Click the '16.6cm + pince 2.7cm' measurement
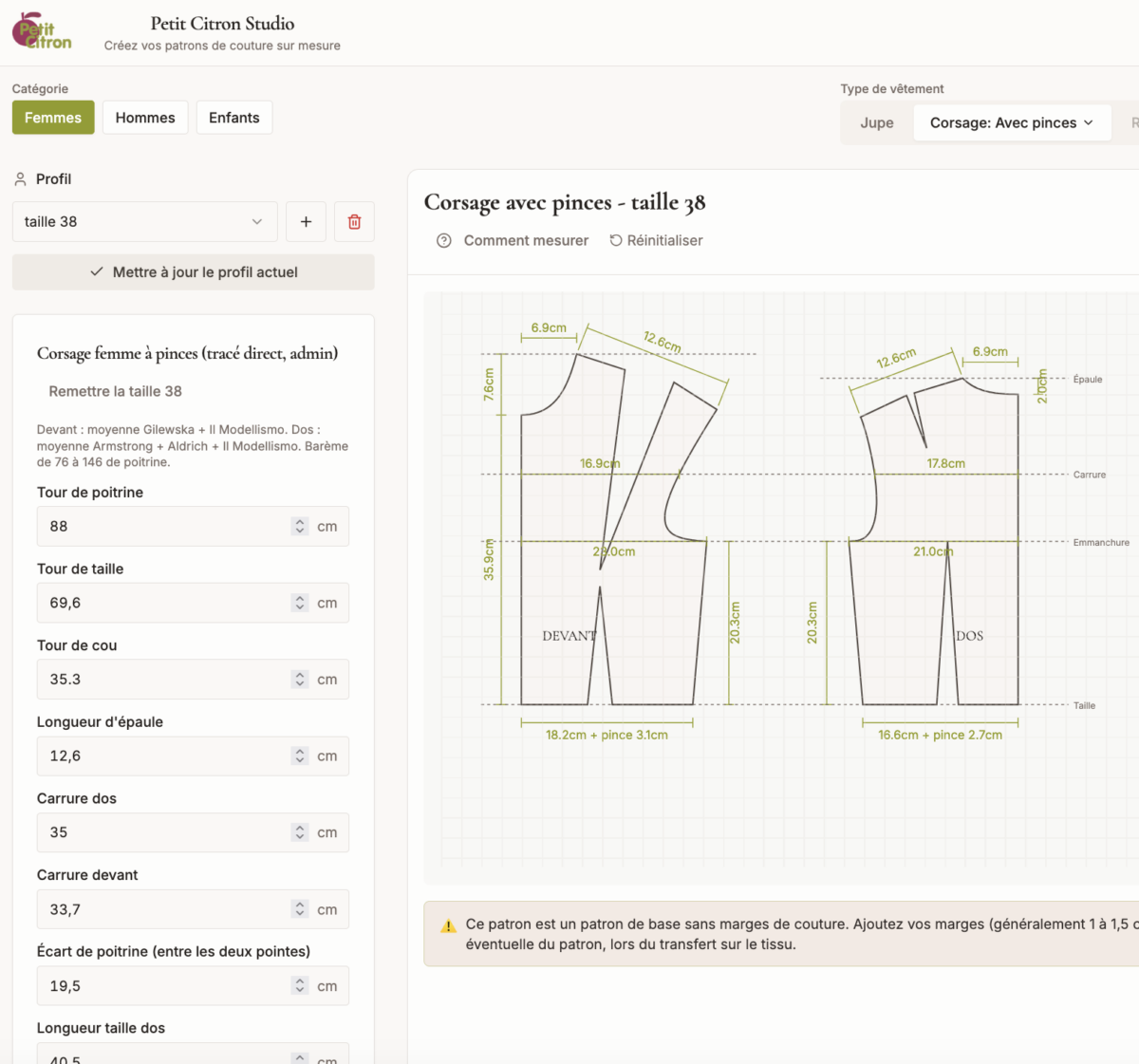The height and width of the screenshot is (1064, 1139). pyautogui.click(x=940, y=735)
